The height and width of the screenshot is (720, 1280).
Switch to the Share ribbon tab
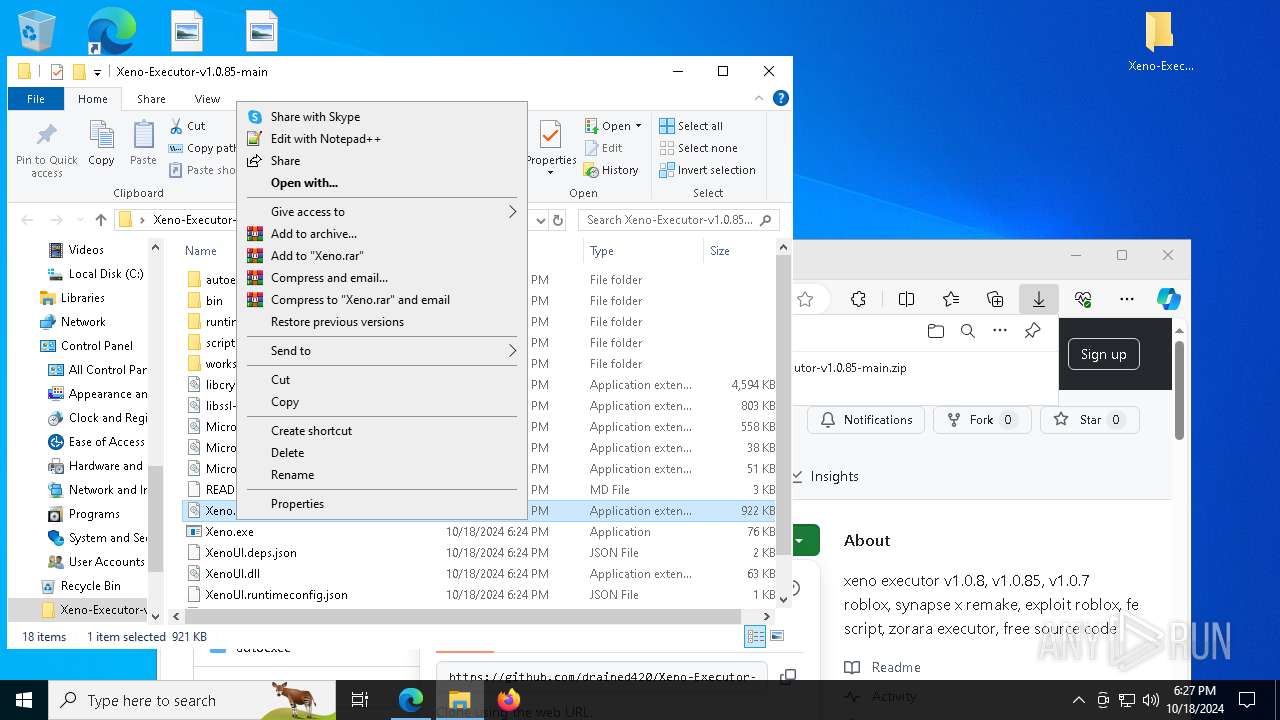coord(151,99)
